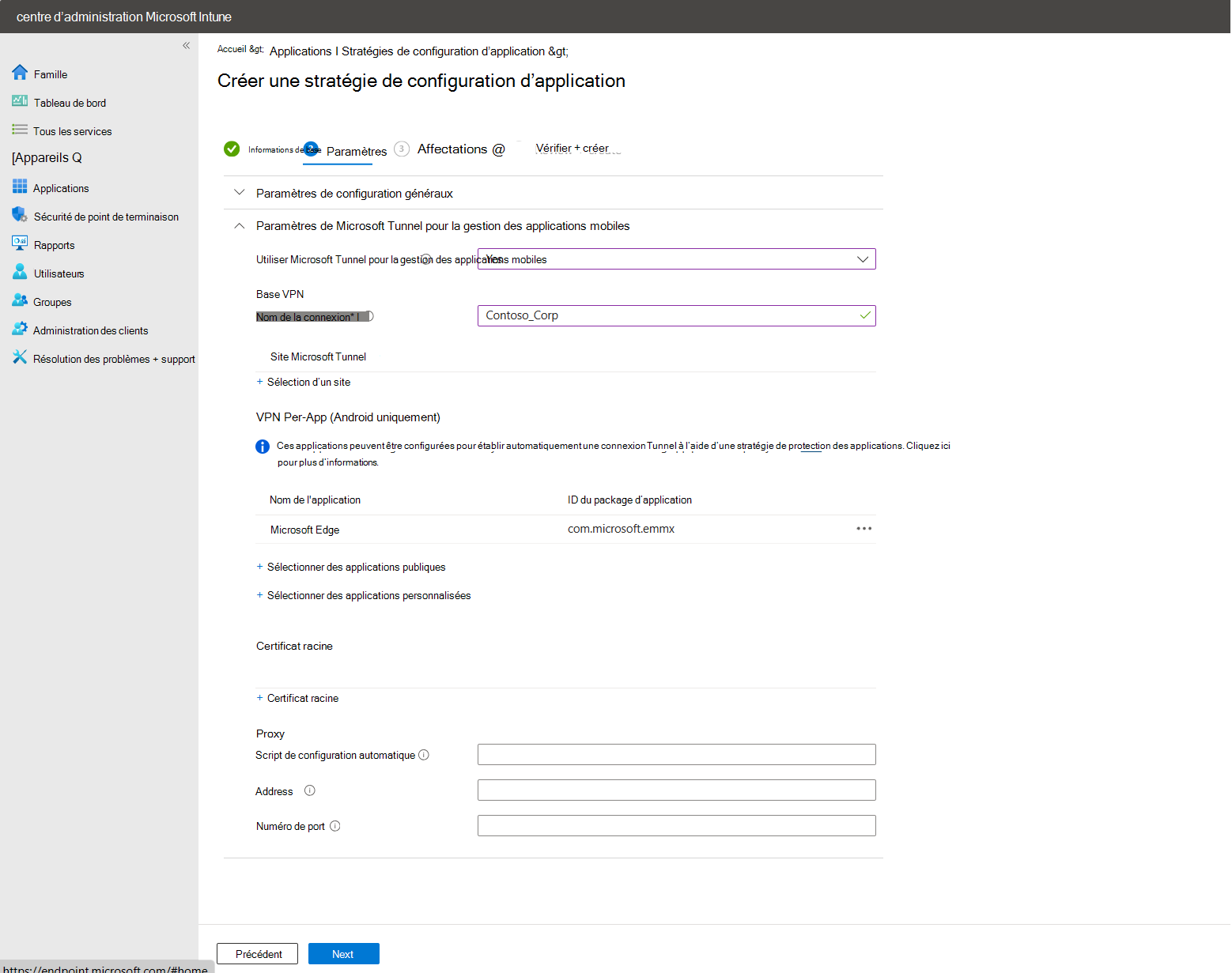Open the Utiliser Microsoft Tunnel dropdown
Viewport: 1232px width, 973px height.
(x=677, y=259)
